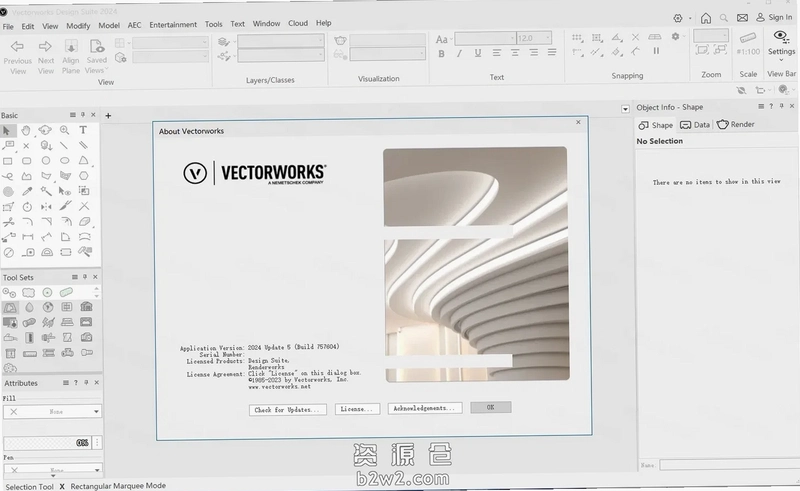Select the Line tool
Viewport: 800px width, 491px height.
[64, 146]
